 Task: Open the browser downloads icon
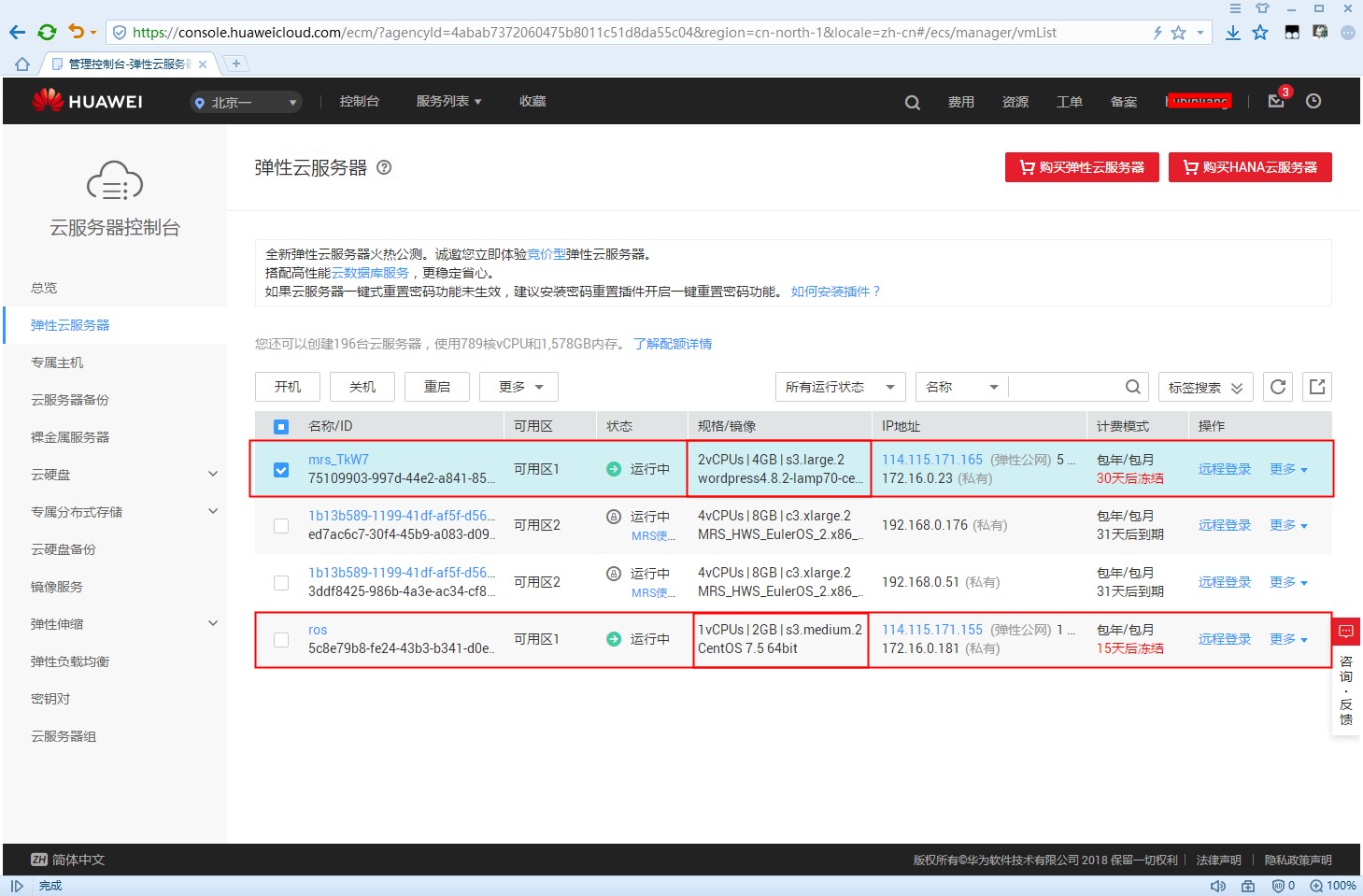click(1233, 33)
